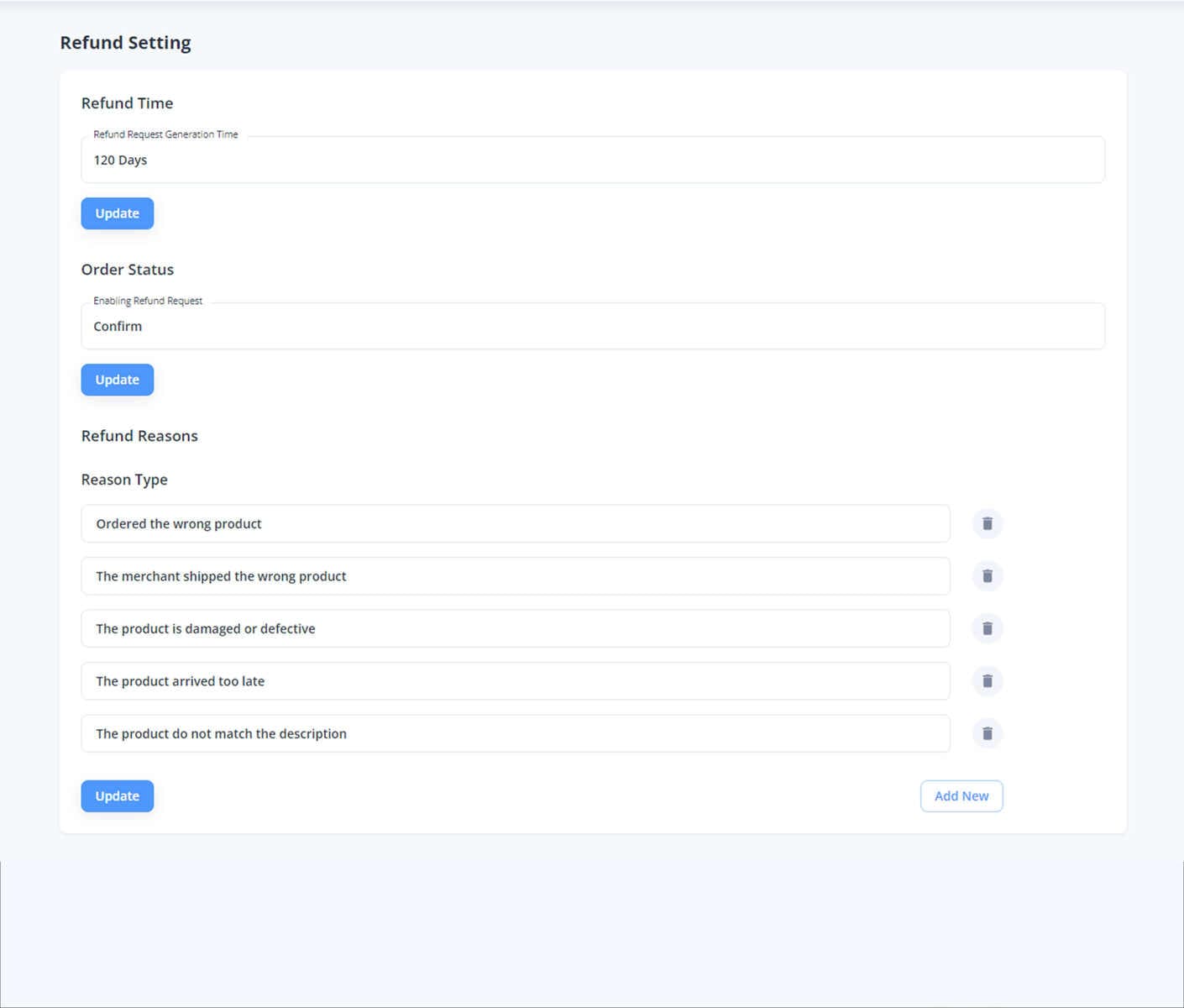Click the trash icon next to the first reason
Screen dimensions: 1184x1008
(x=987, y=523)
